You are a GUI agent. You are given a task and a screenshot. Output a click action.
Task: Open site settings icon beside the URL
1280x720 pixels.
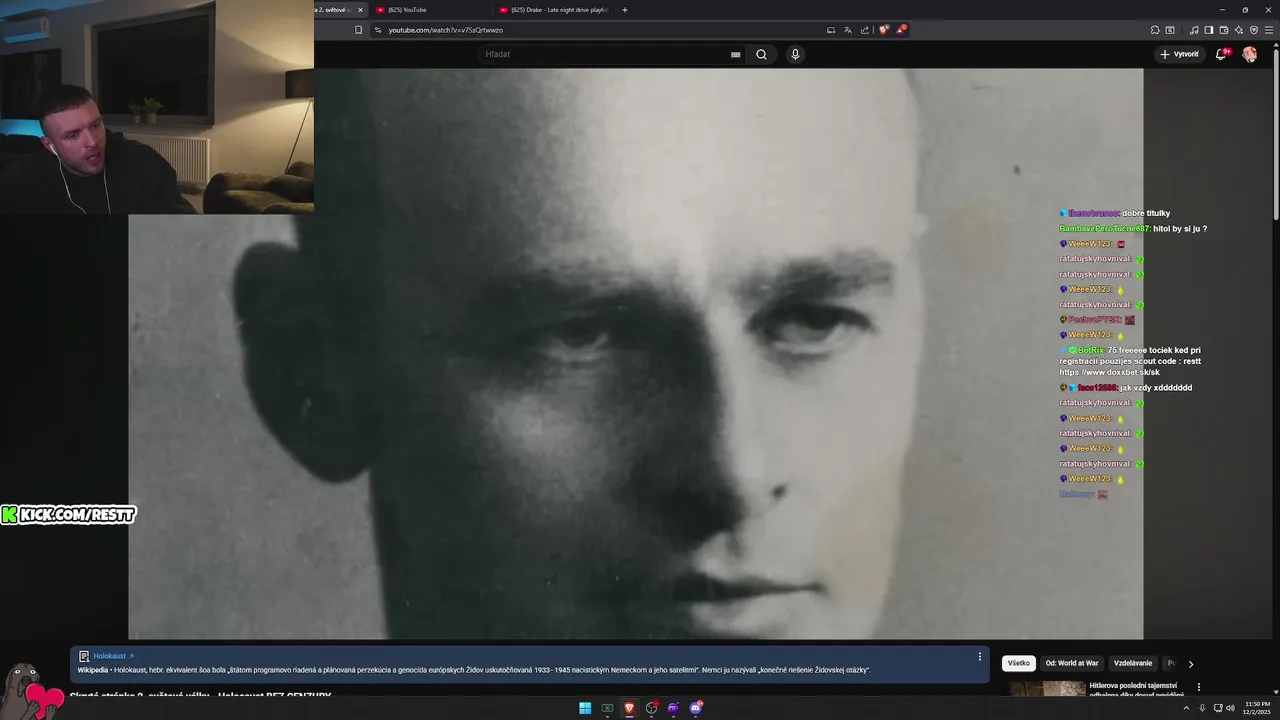click(378, 30)
